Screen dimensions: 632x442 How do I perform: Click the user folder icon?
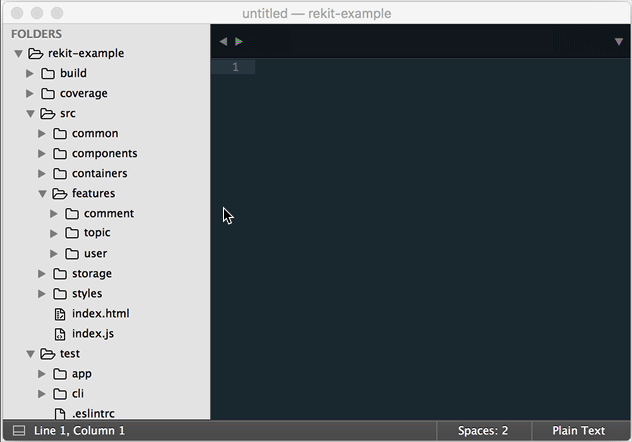tap(72, 254)
